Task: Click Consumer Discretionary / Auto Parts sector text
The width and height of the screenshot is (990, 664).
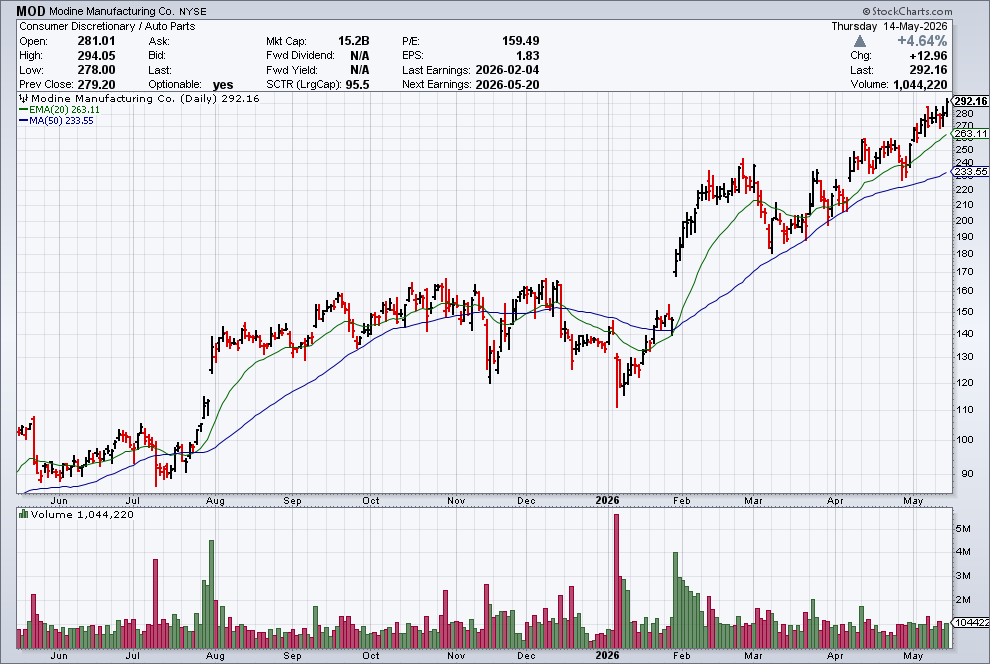Action: pos(107,27)
